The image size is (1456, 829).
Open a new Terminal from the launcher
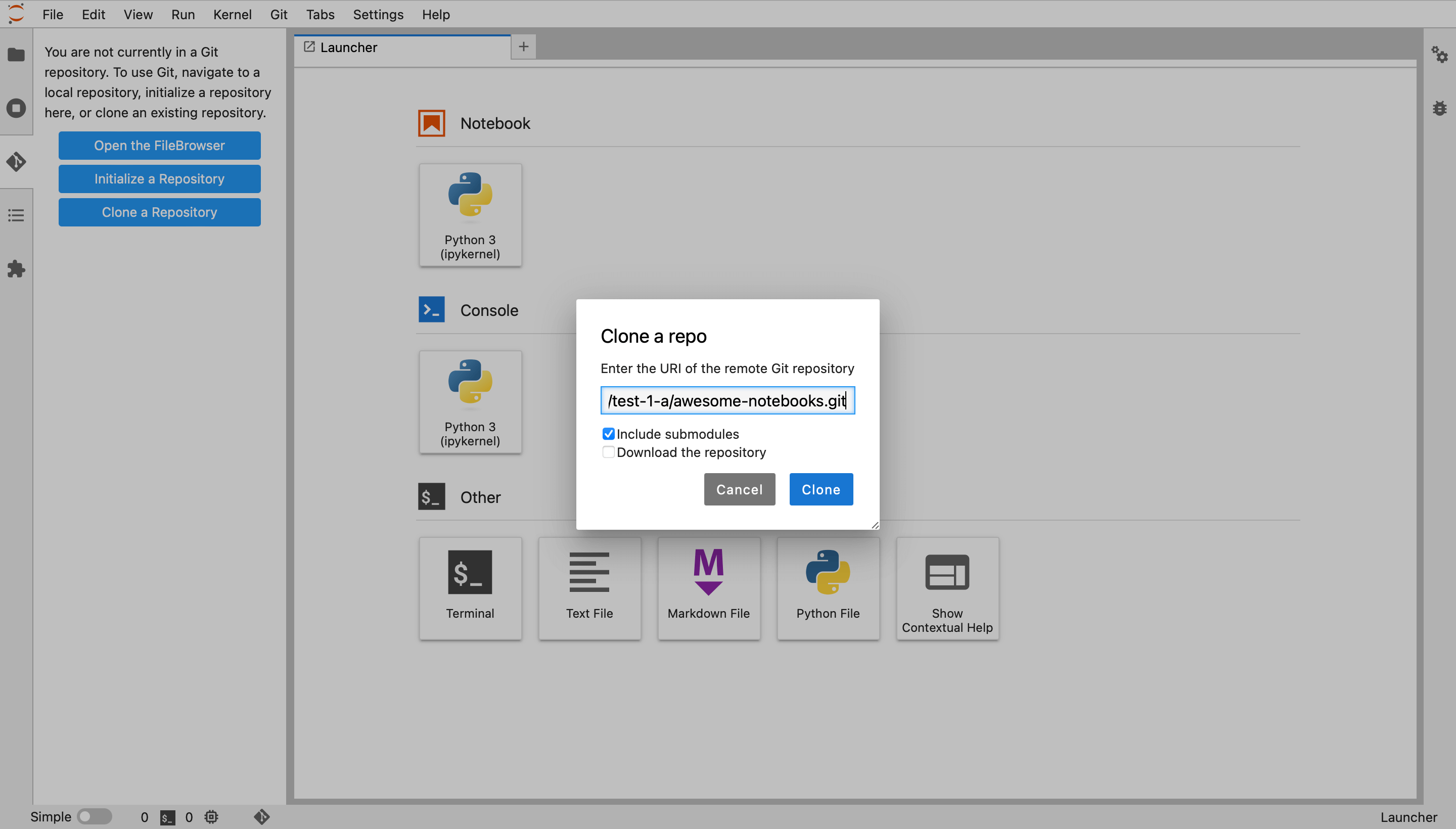coord(470,587)
